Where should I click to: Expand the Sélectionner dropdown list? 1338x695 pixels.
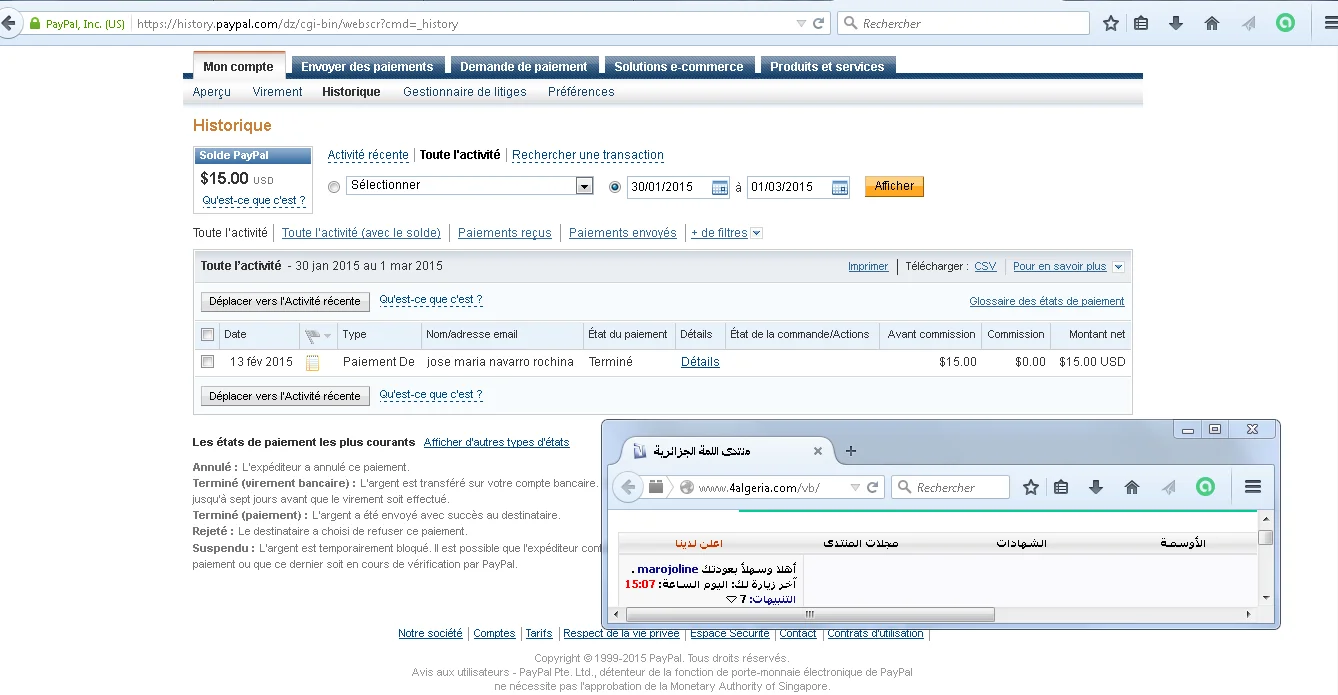click(584, 186)
